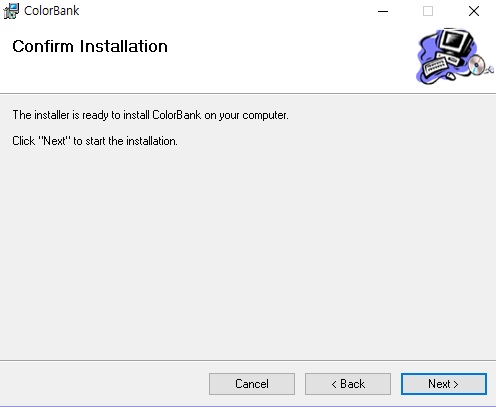Click the Confirm Installation heading
The image size is (496, 407).
click(x=90, y=46)
